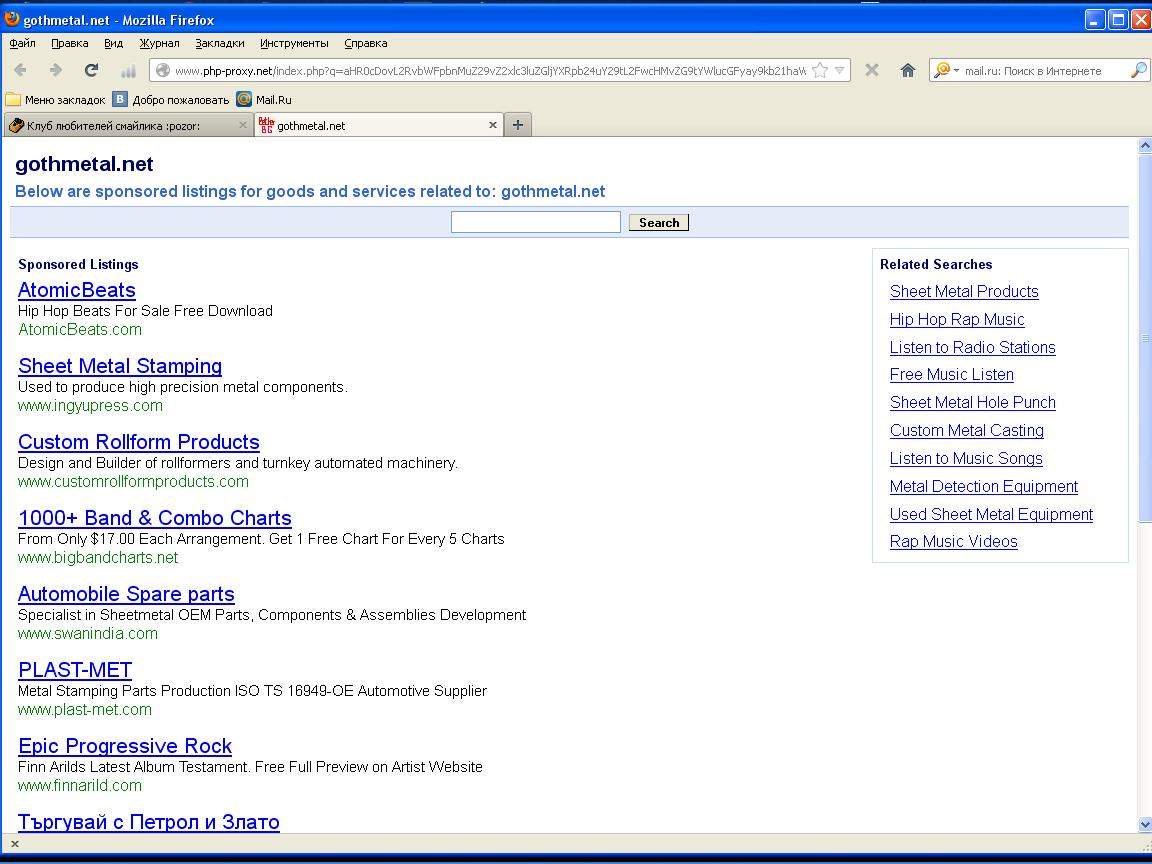Open related search Rap Music Videos
Viewport: 1152px width, 864px height.
click(x=953, y=541)
